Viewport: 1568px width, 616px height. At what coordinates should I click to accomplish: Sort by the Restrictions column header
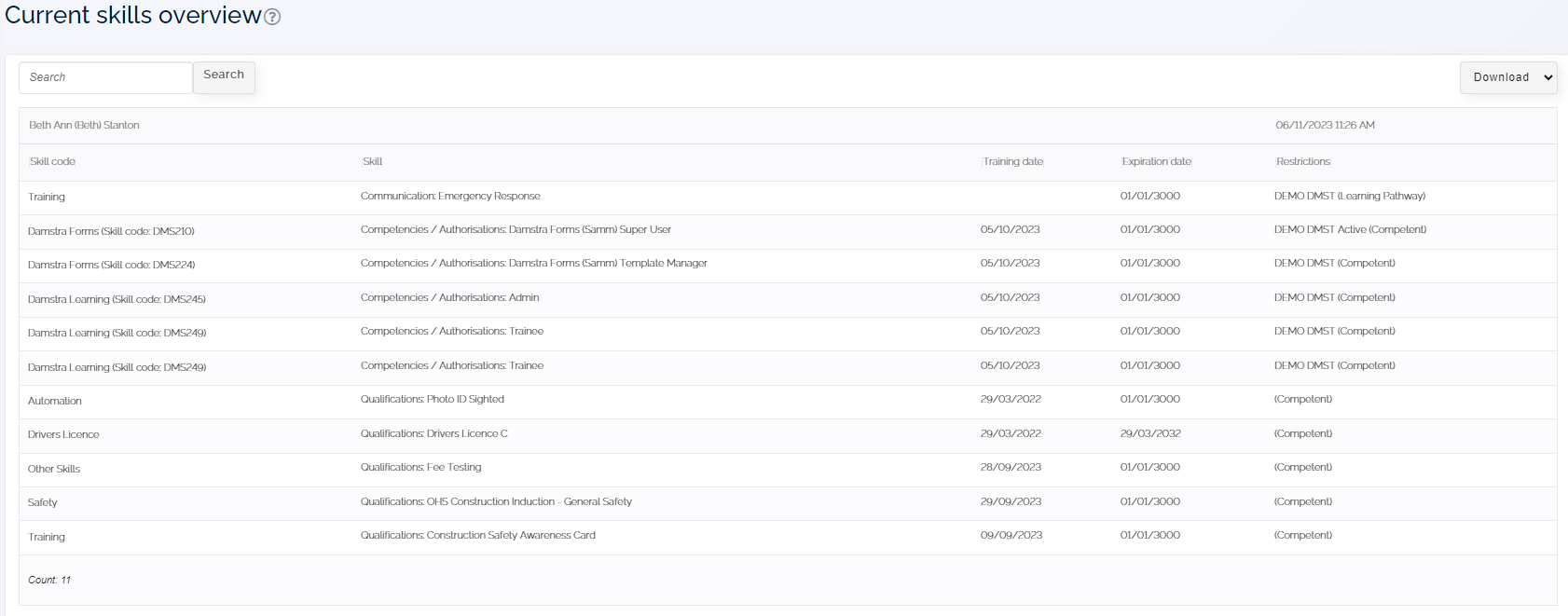[1302, 162]
